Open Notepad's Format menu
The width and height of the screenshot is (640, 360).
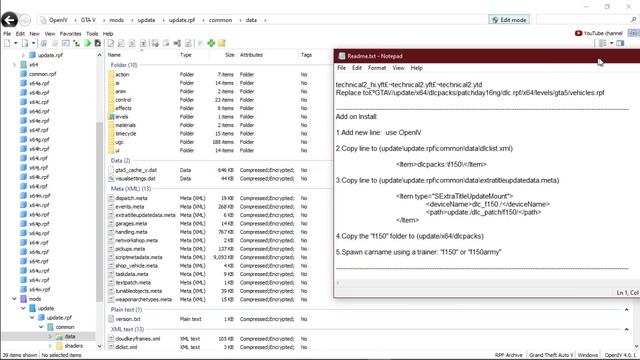point(377,68)
